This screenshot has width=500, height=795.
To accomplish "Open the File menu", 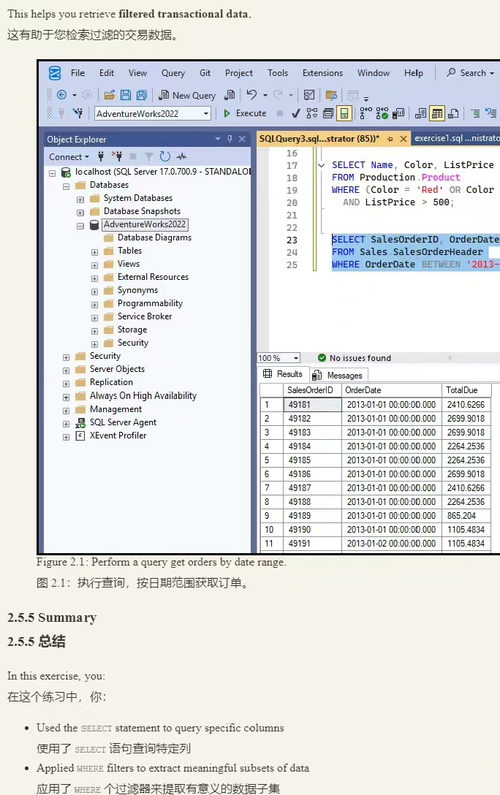I will 78,73.
